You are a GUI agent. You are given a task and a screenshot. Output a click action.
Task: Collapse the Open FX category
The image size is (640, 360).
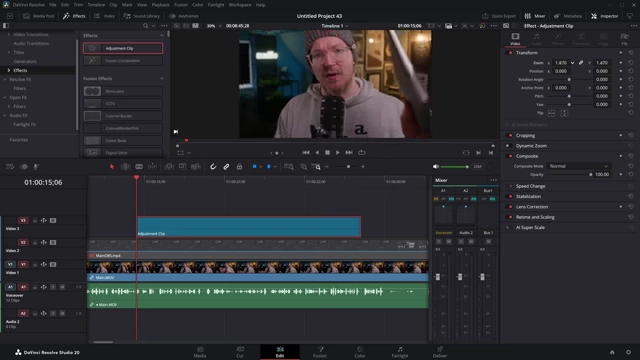tap(5, 98)
